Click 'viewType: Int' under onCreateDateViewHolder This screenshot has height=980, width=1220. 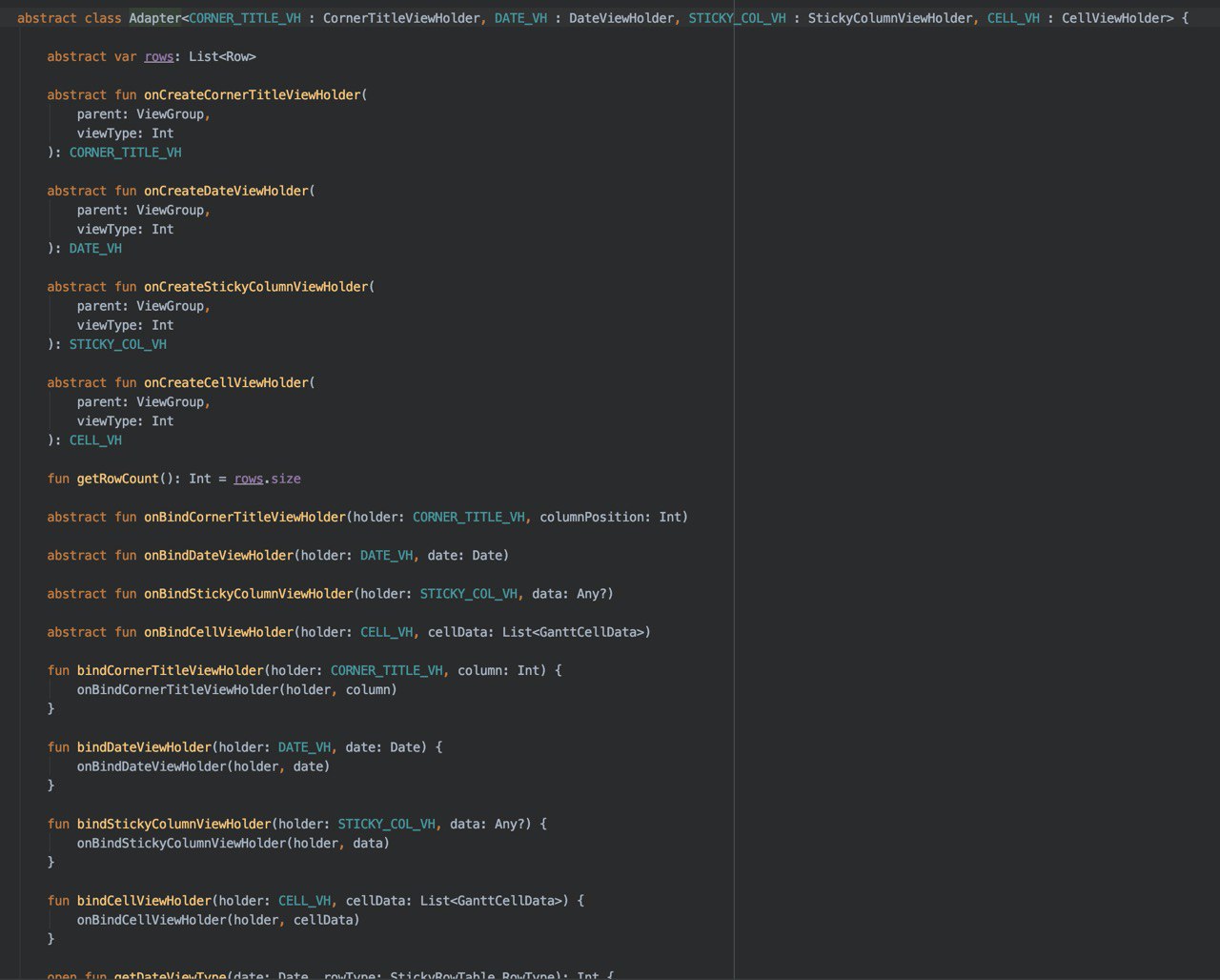(x=126, y=230)
